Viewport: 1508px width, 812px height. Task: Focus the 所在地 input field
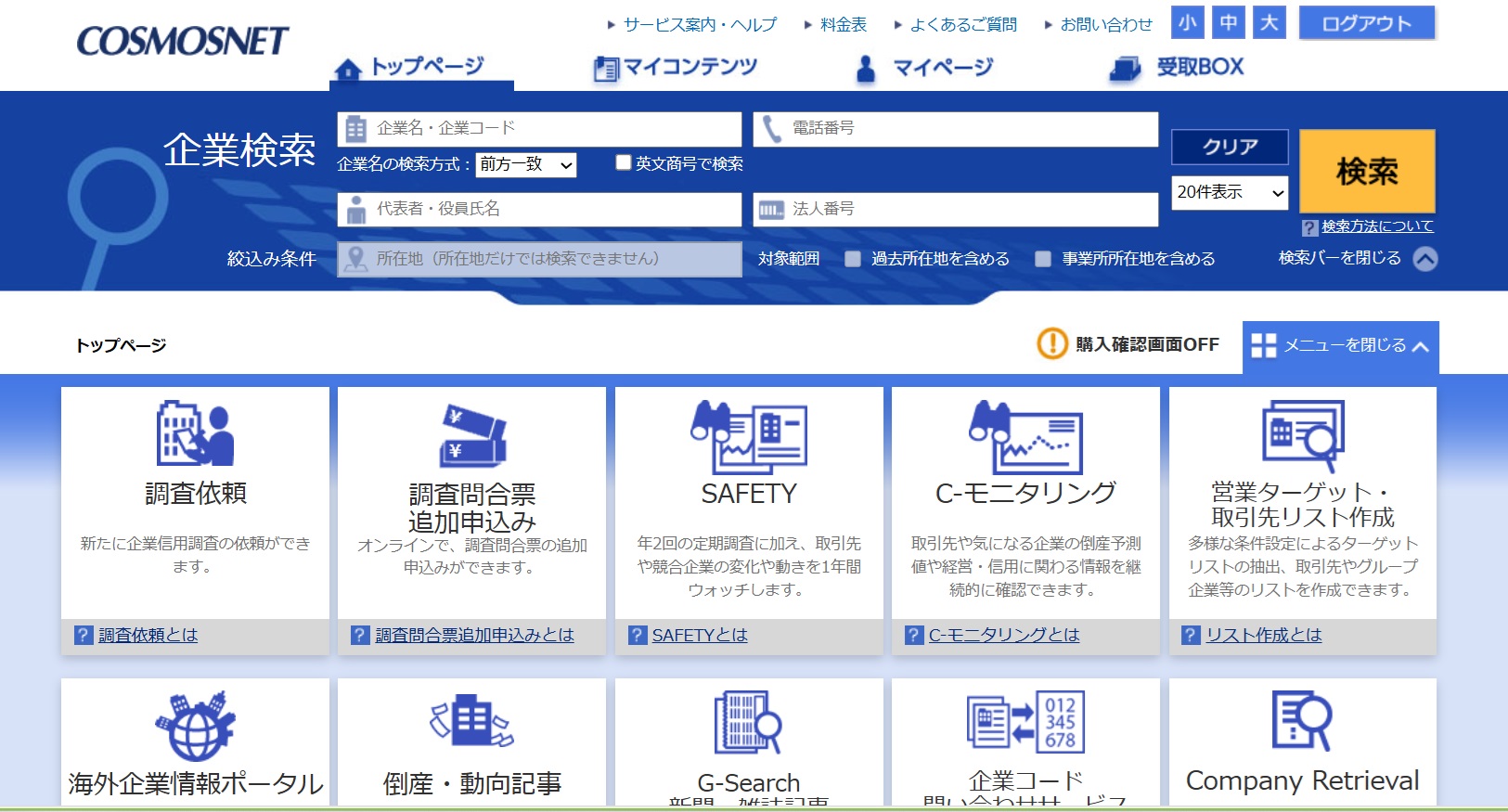point(539,259)
